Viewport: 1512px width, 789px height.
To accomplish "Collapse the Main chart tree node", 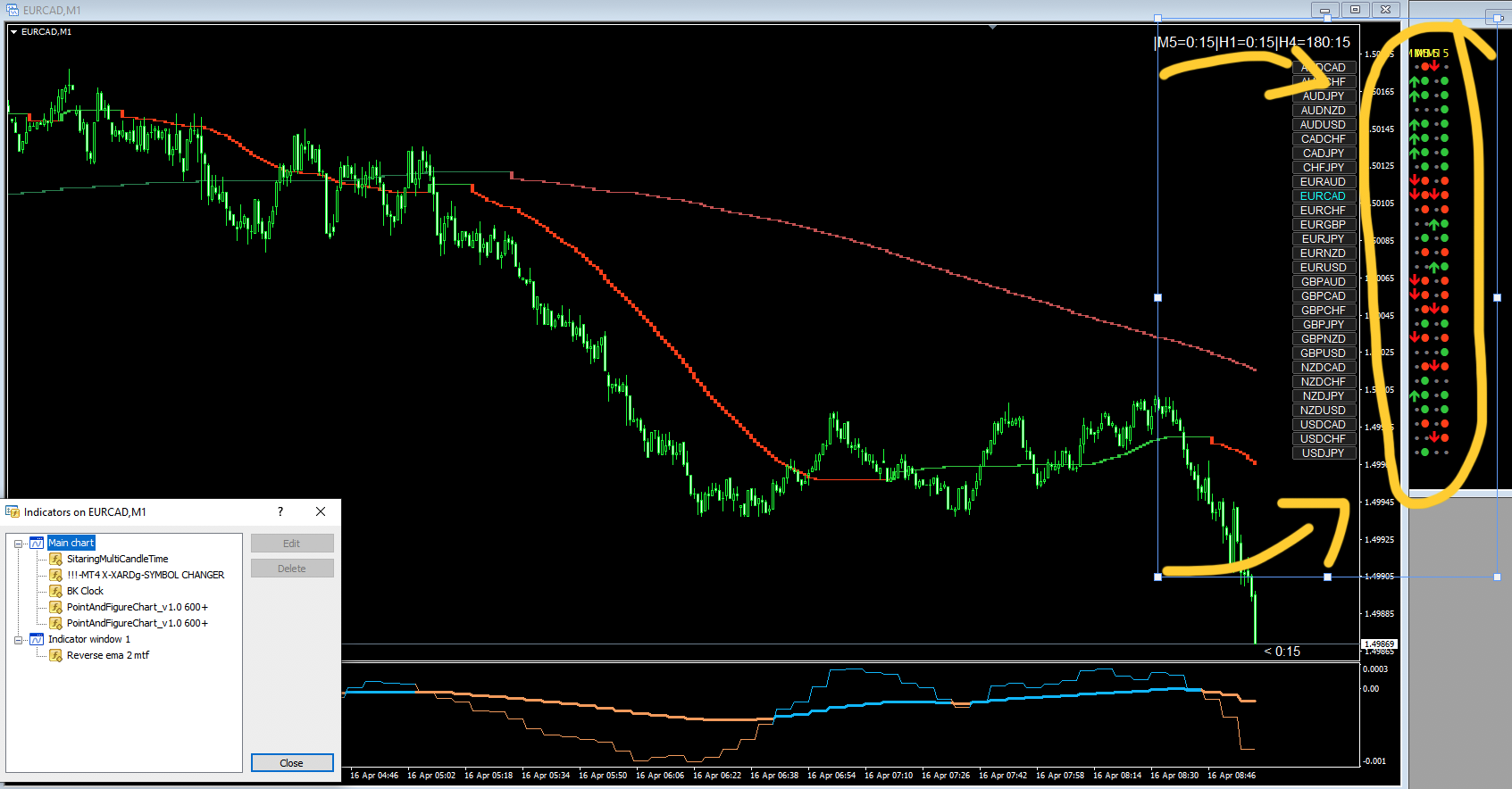I will tap(18, 544).
